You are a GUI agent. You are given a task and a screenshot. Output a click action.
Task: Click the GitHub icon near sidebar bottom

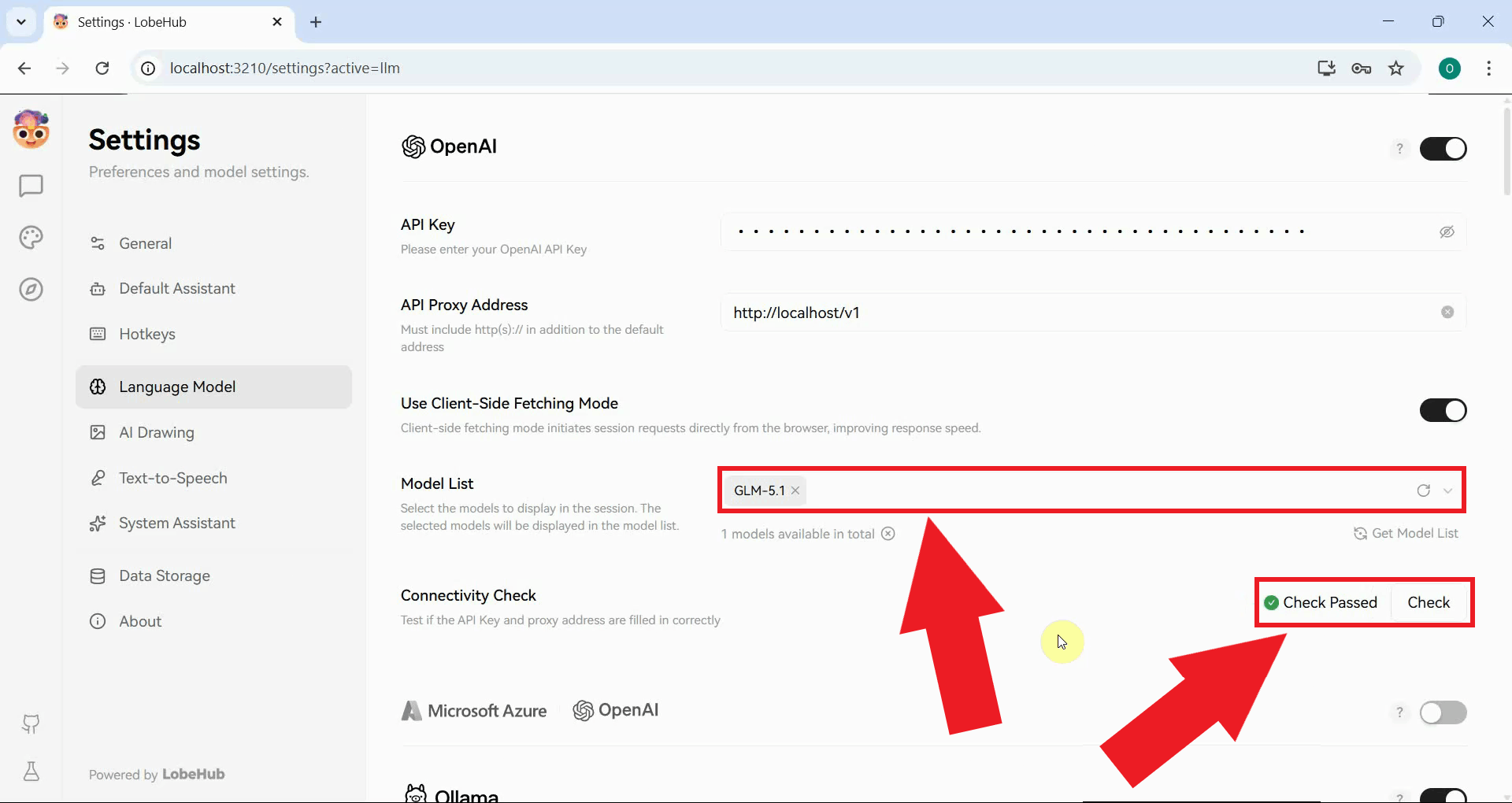coord(30,724)
